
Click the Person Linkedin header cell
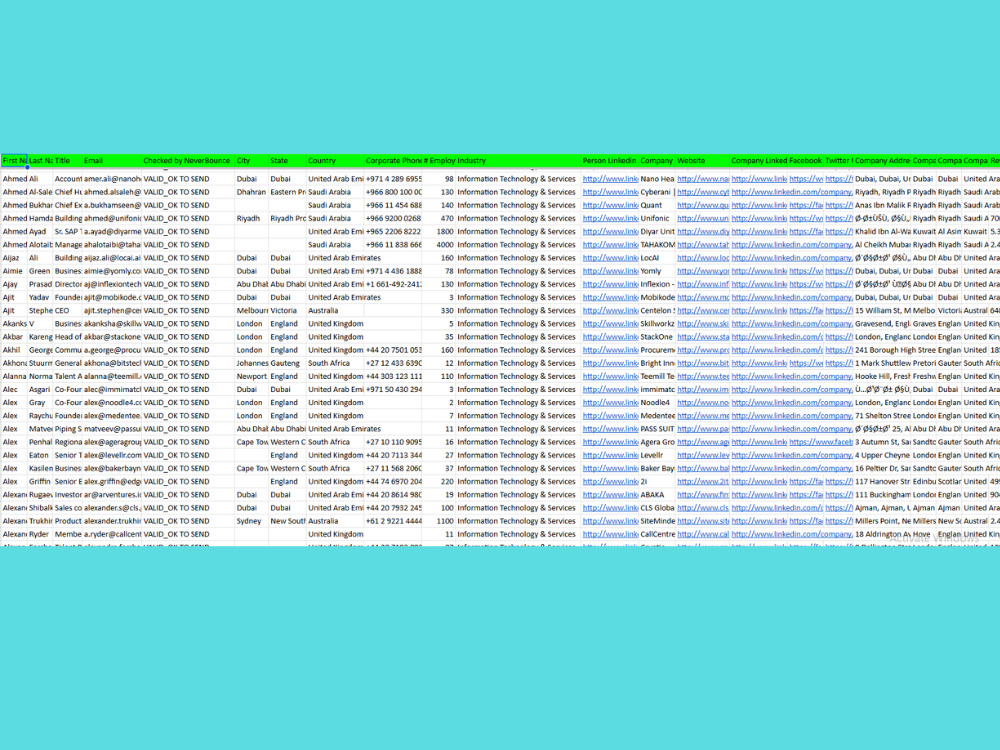(610, 161)
